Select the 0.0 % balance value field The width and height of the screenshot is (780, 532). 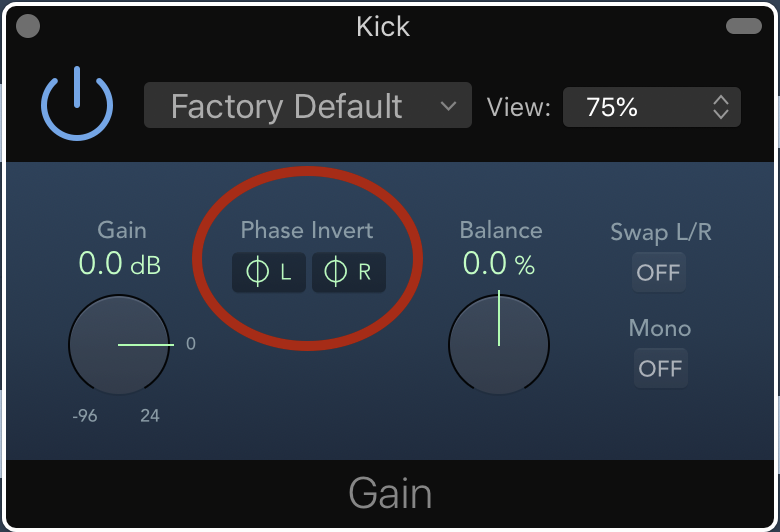pos(499,264)
